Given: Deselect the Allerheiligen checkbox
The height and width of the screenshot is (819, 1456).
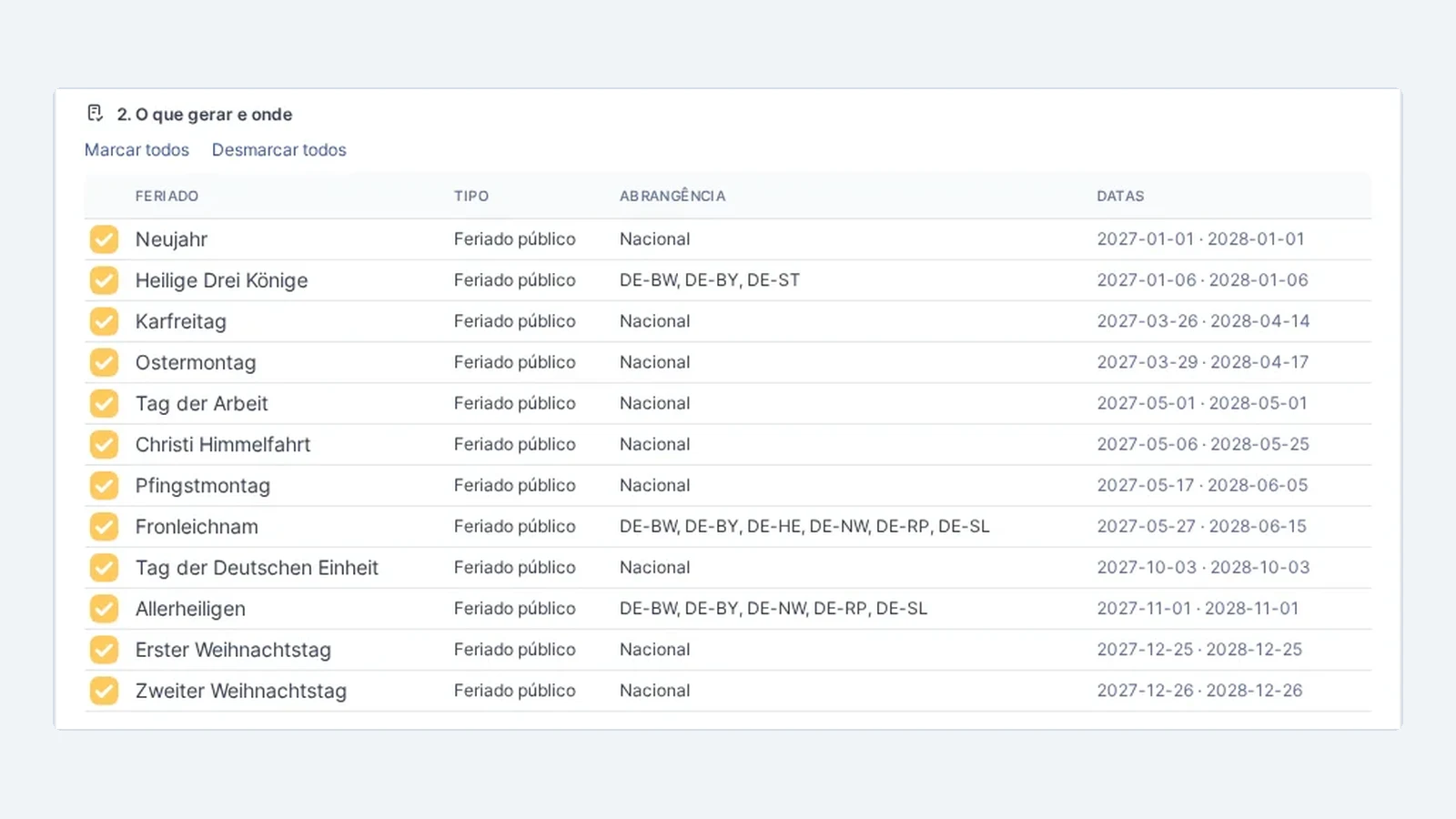Looking at the screenshot, I should pos(104,609).
